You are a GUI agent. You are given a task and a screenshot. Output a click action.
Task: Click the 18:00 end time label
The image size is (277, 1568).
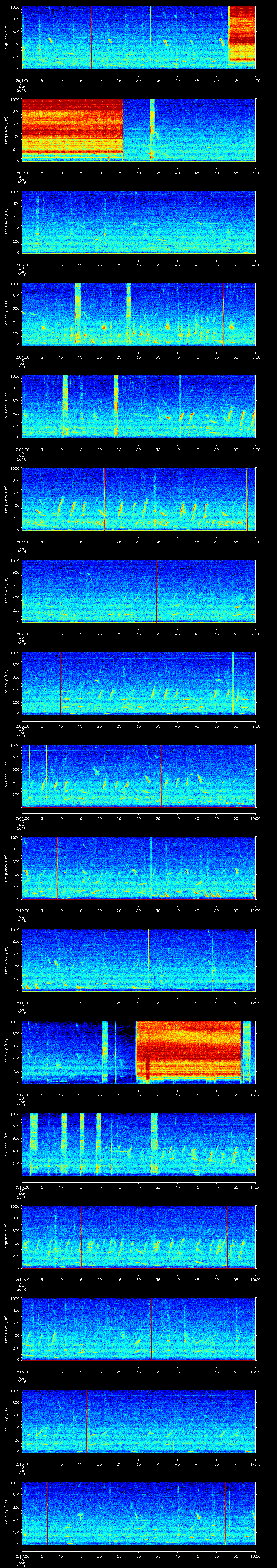tap(255, 1557)
